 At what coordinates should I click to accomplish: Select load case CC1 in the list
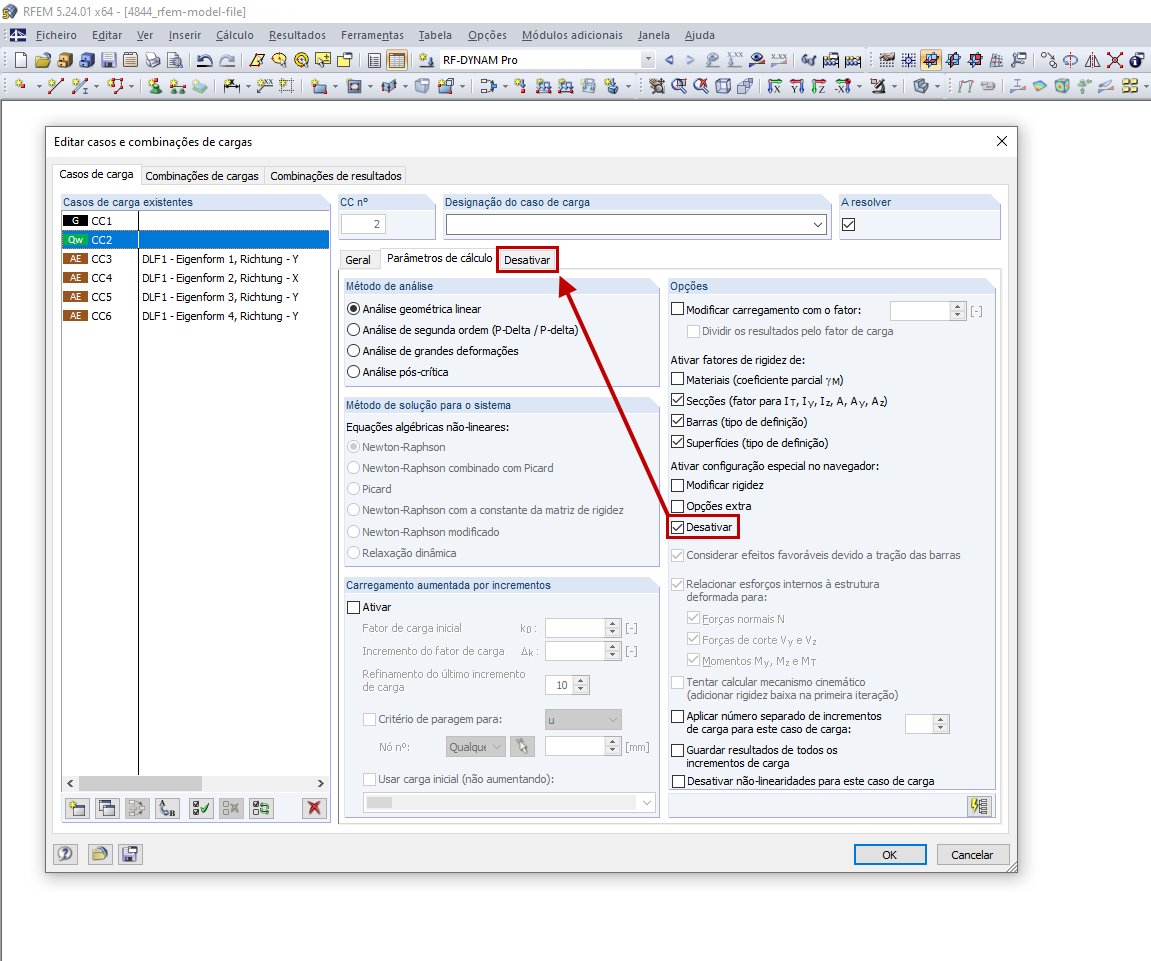(x=195, y=221)
